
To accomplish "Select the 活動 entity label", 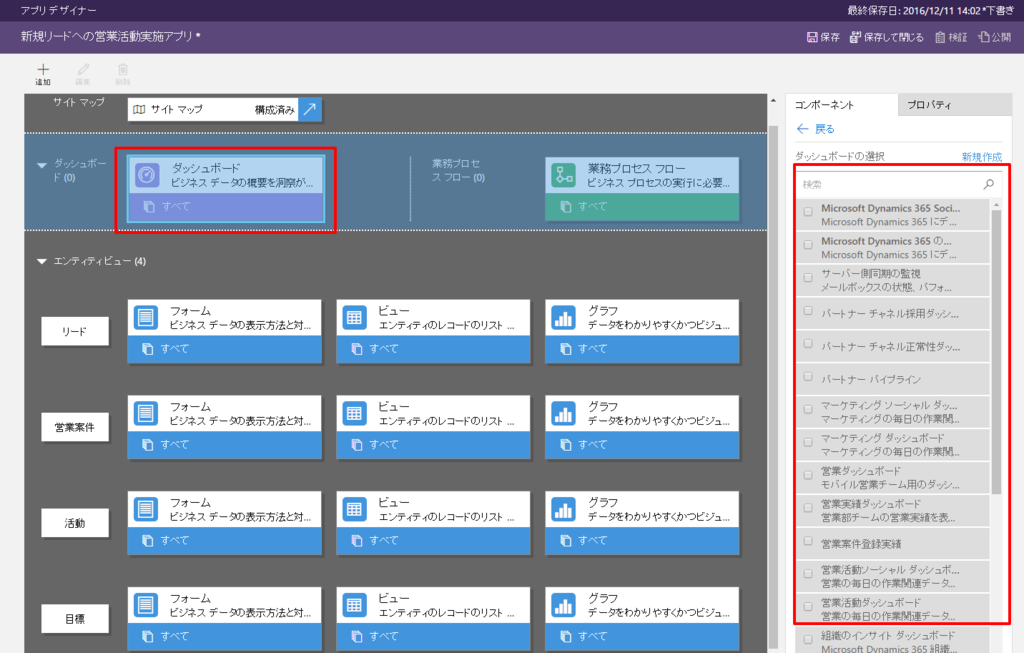I will (75, 523).
